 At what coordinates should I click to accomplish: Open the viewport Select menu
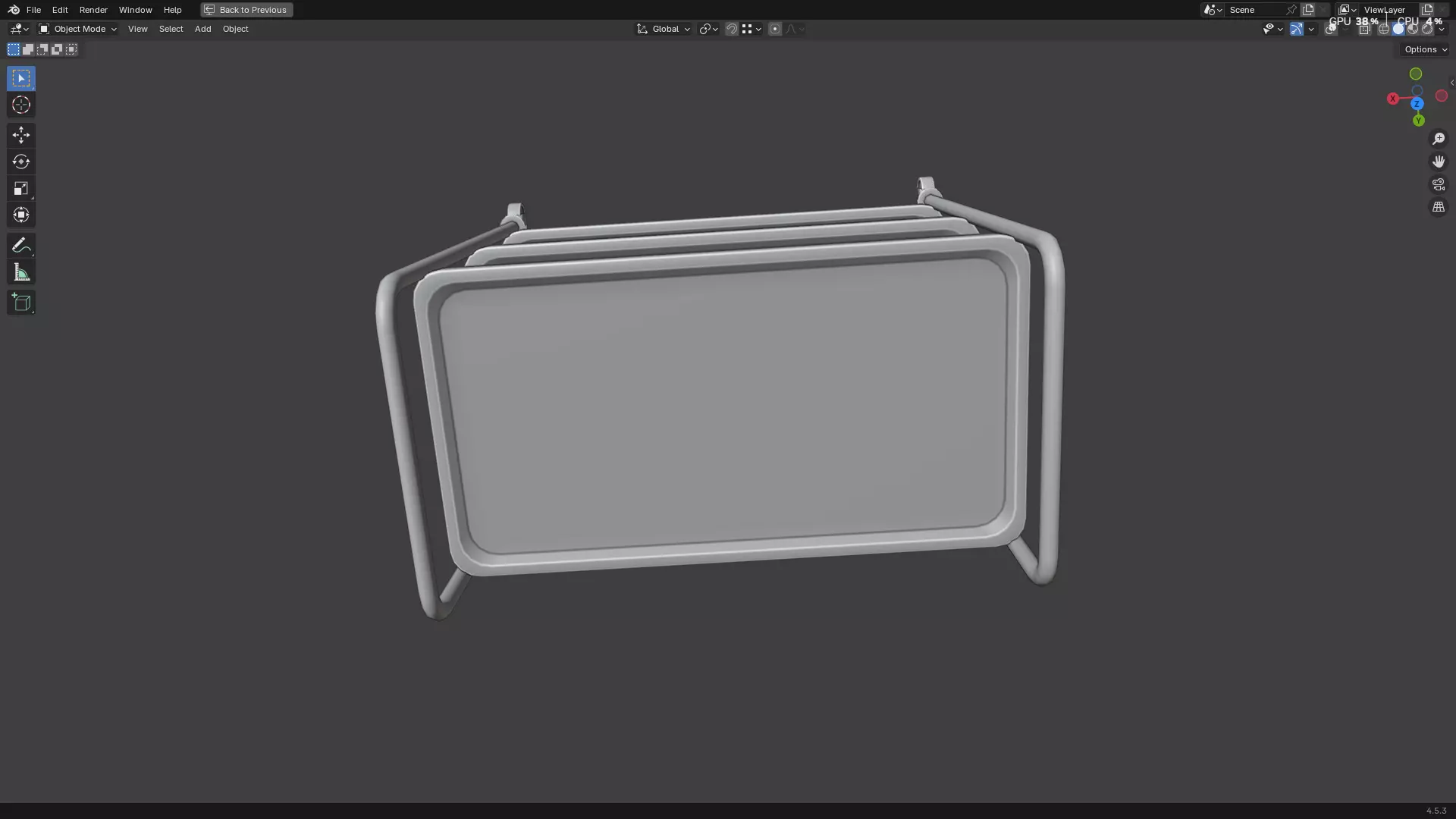tap(171, 29)
